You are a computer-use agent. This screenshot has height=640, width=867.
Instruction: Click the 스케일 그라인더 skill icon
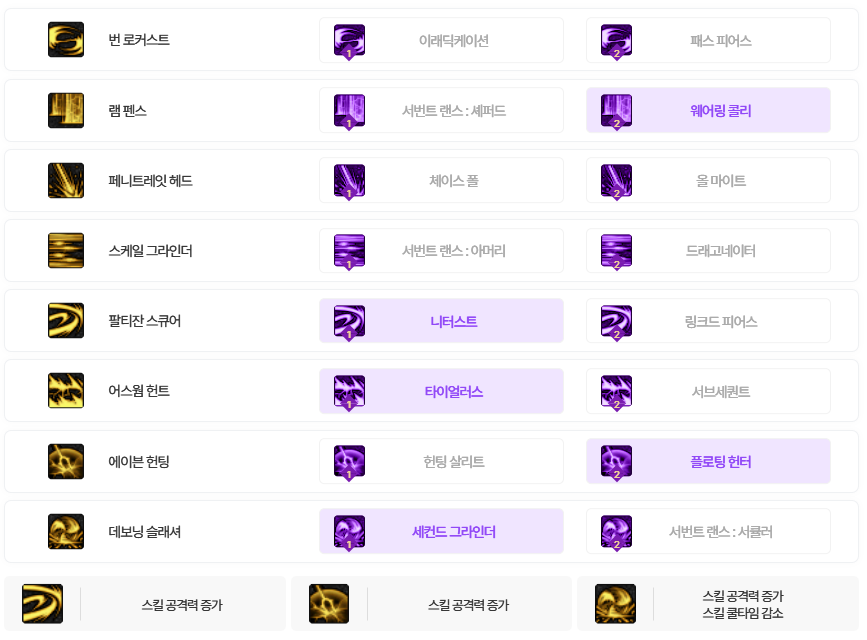coord(66,250)
